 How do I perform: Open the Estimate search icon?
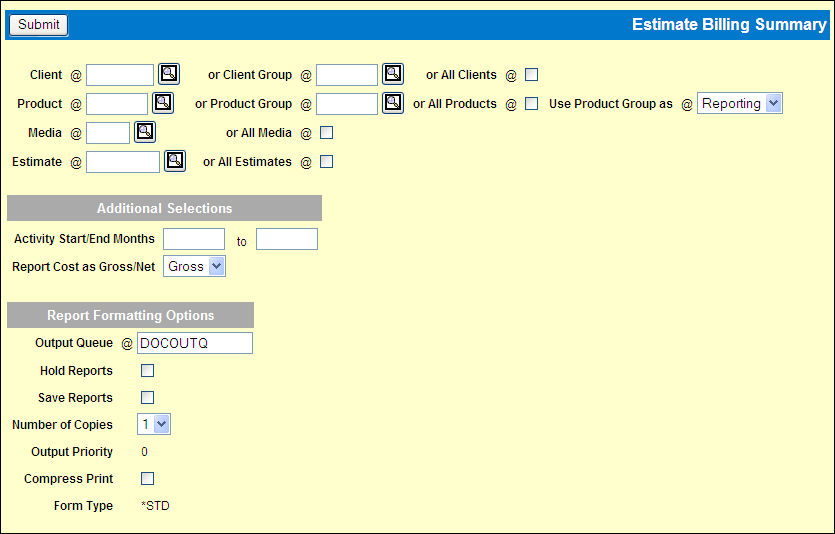coord(175,161)
